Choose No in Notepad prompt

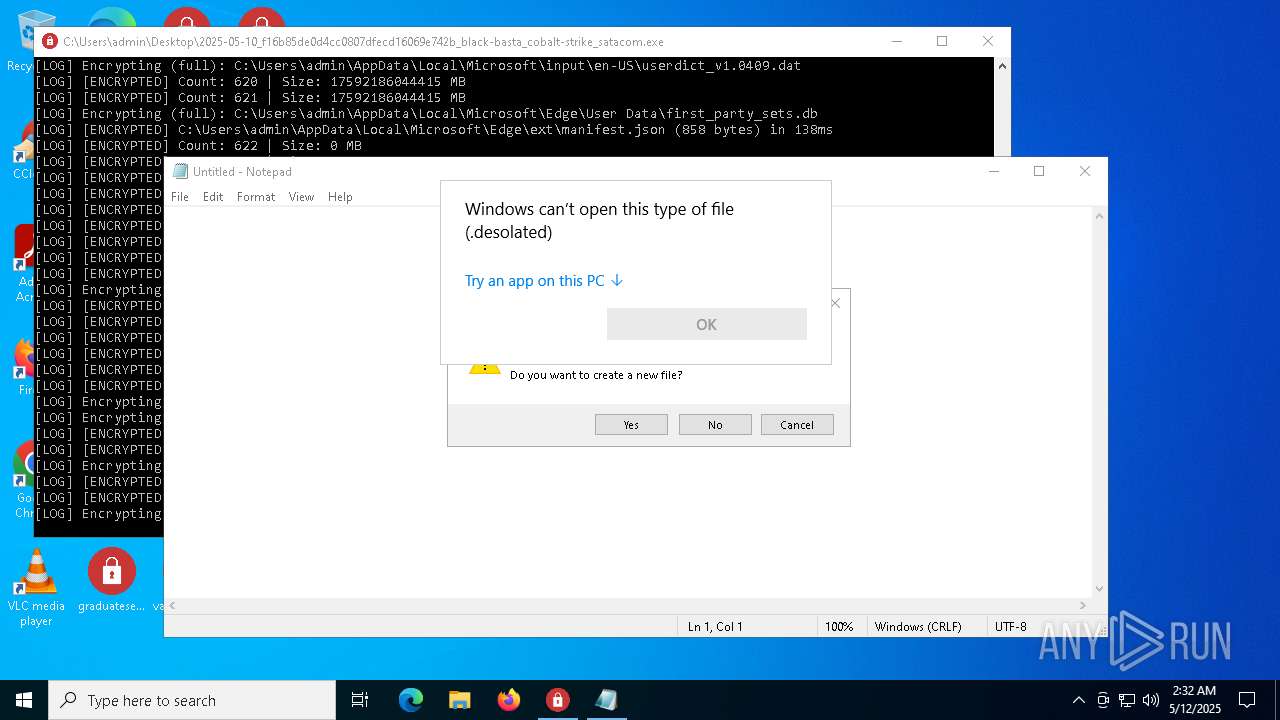coord(715,425)
